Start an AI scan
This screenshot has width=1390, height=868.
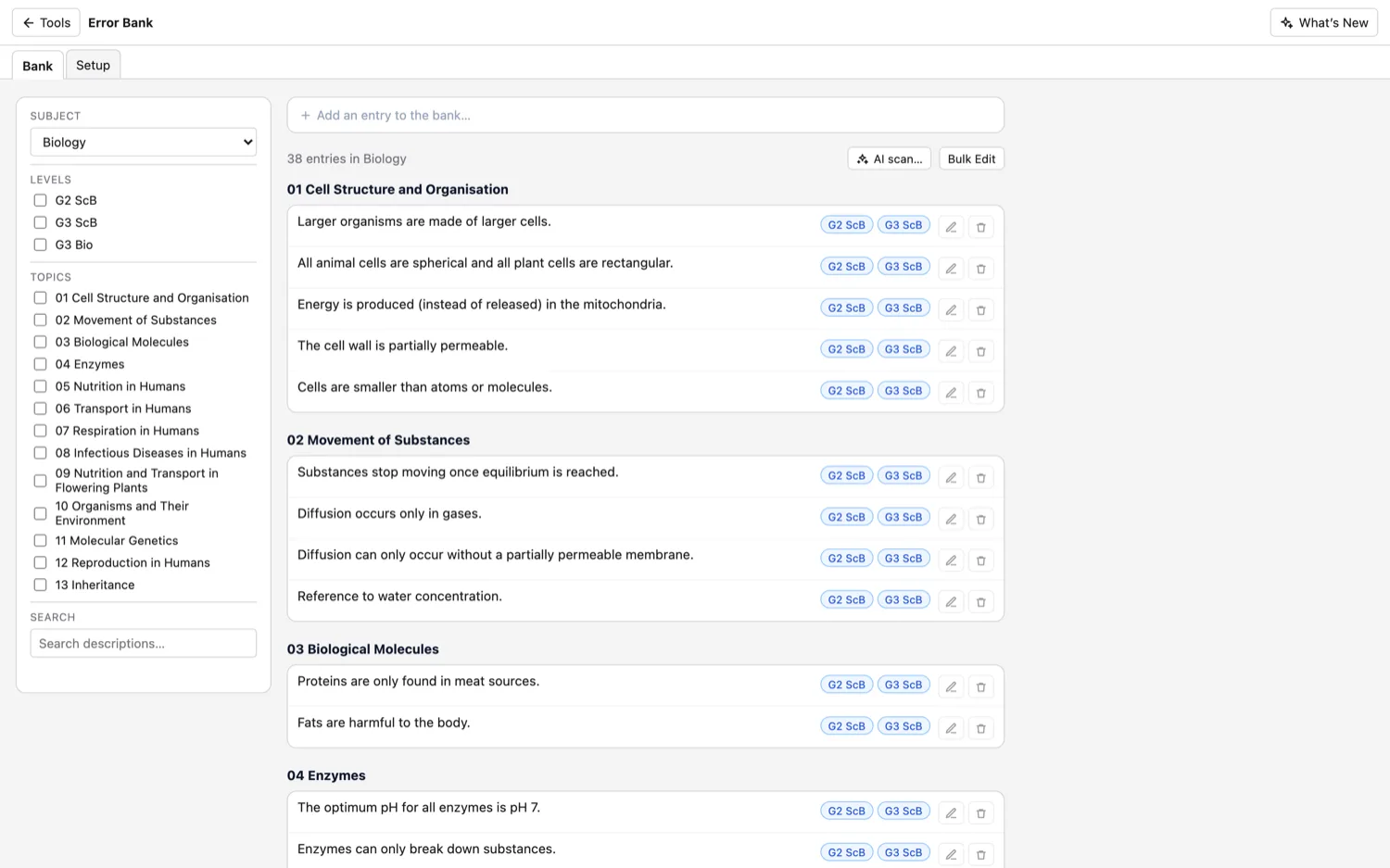pyautogui.click(x=889, y=158)
